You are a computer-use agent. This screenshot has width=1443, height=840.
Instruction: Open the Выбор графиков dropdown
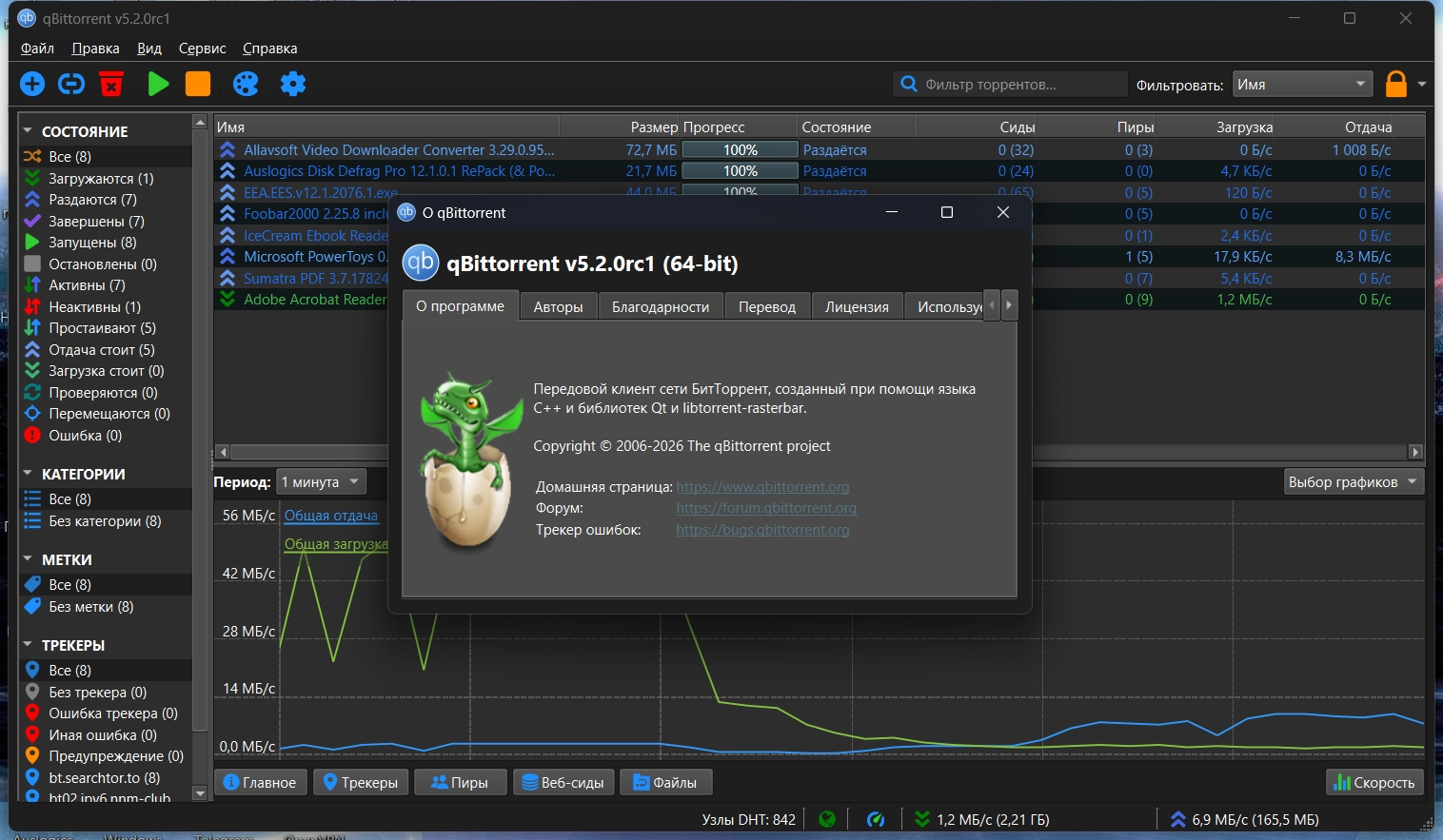1354,482
